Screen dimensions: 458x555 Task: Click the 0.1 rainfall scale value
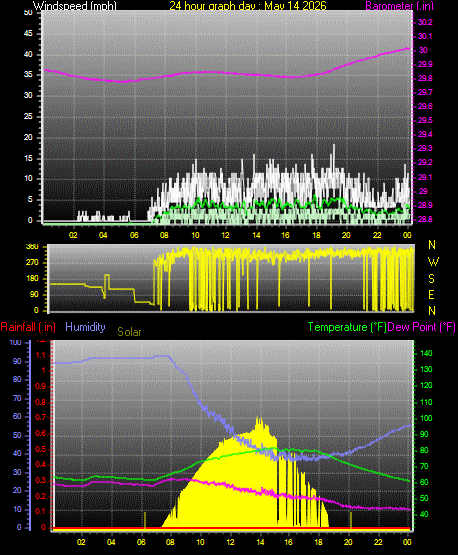tap(41, 511)
